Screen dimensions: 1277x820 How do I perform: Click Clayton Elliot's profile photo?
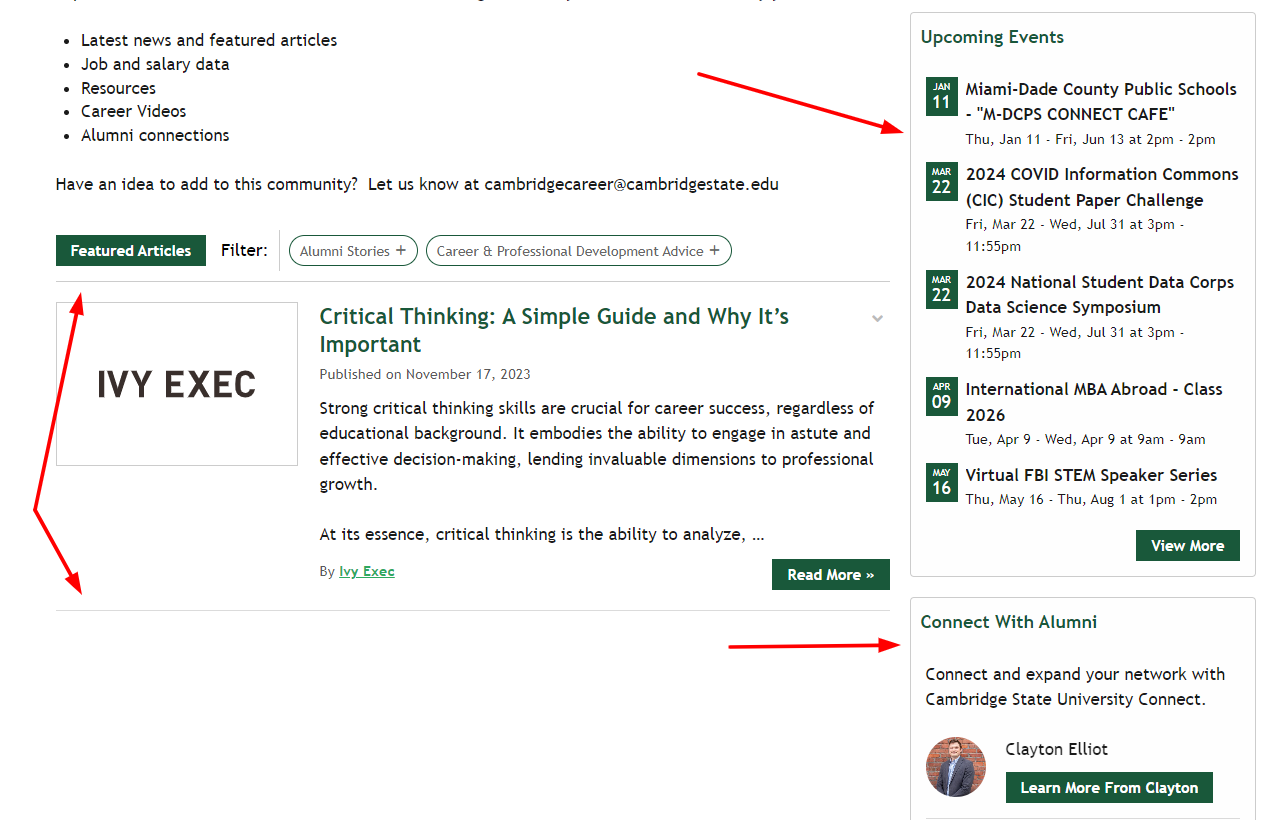(x=955, y=767)
